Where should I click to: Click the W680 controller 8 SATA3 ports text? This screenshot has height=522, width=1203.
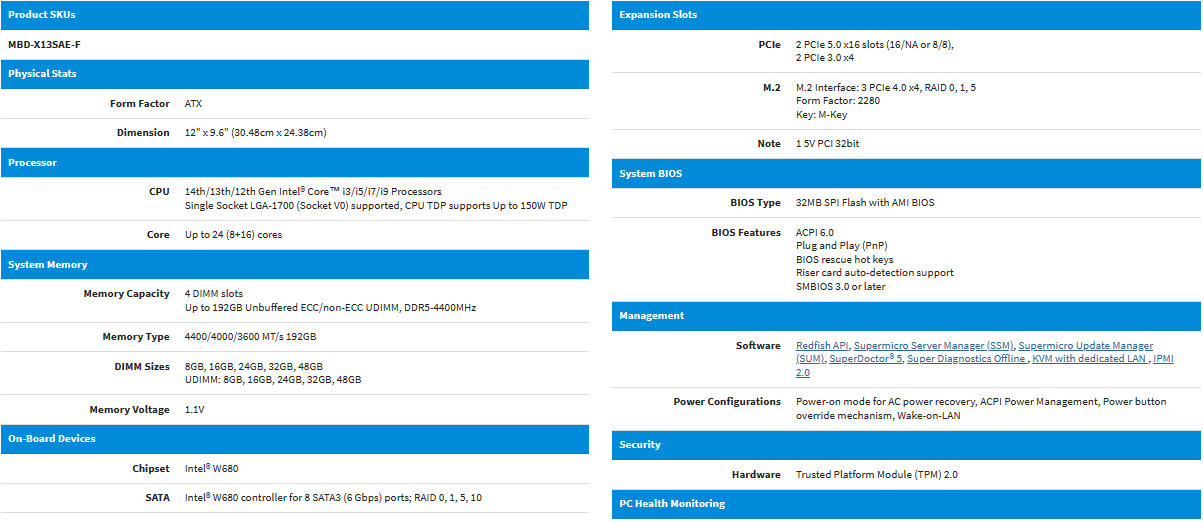[334, 498]
